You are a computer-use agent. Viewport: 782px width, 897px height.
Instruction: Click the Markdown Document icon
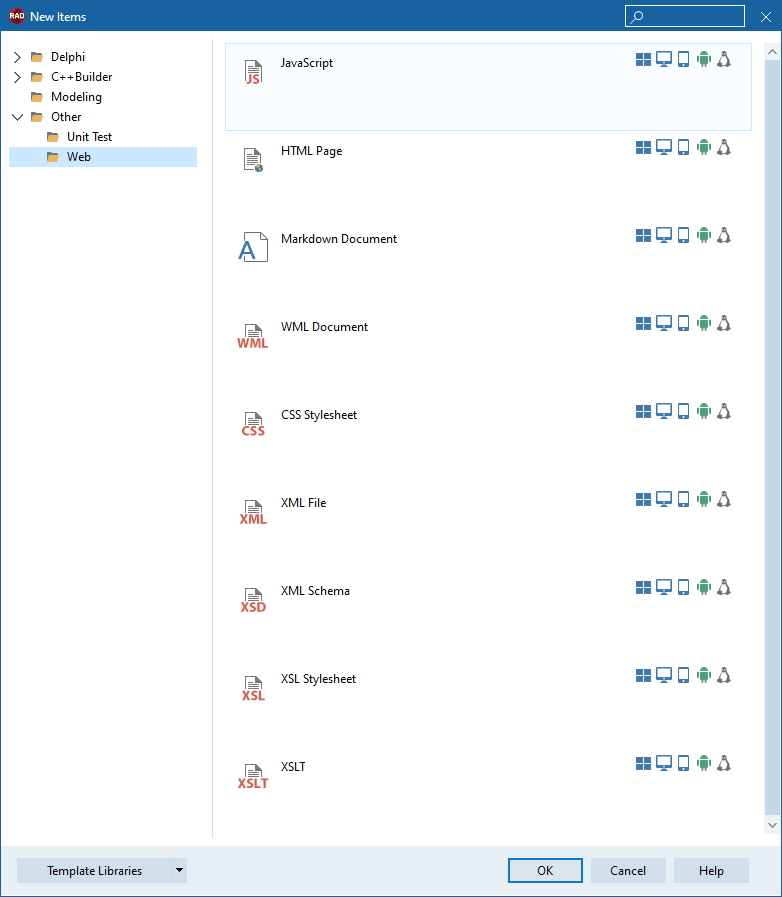coord(253,247)
